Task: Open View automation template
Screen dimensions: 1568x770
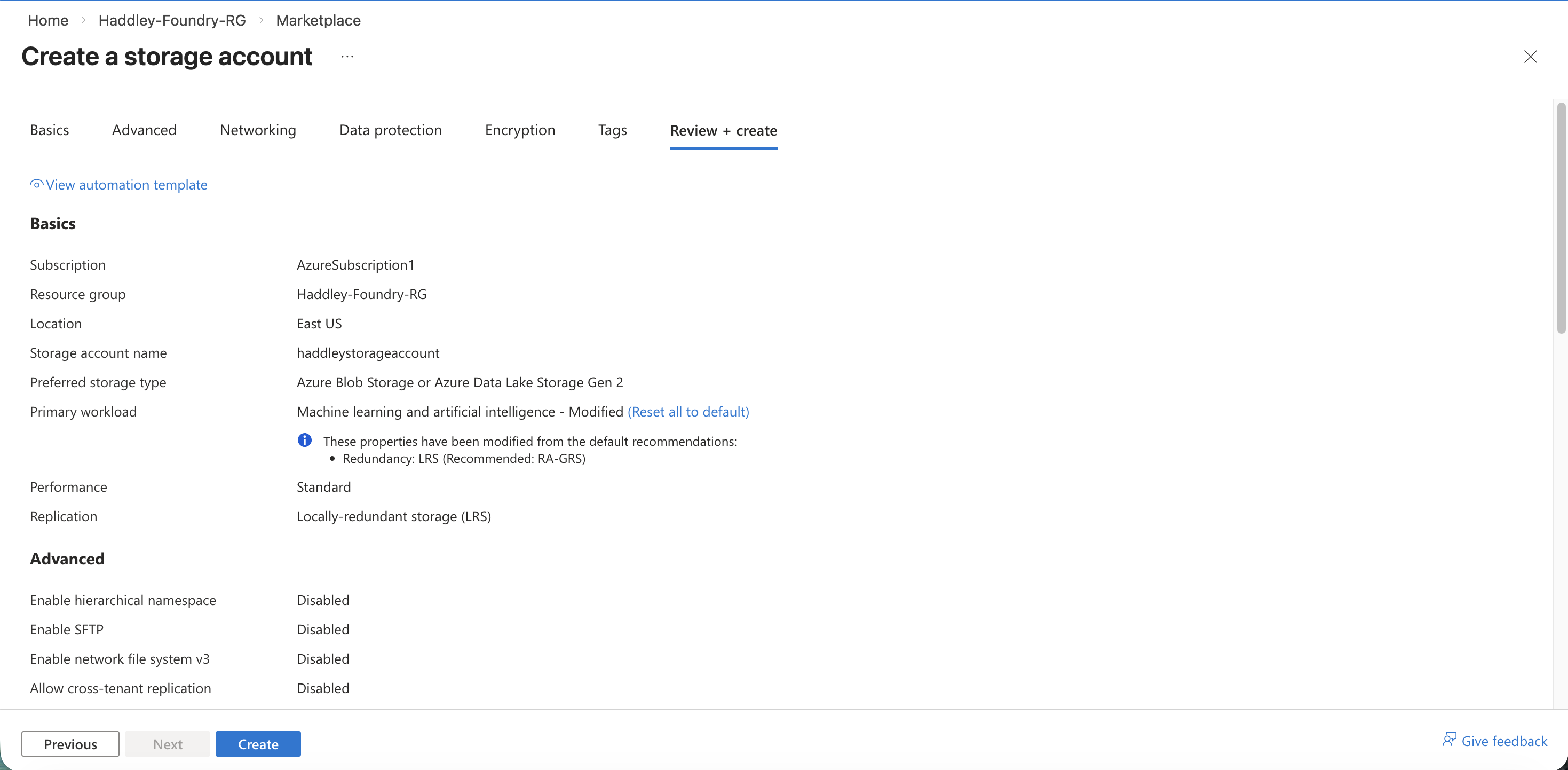Action: coord(126,184)
